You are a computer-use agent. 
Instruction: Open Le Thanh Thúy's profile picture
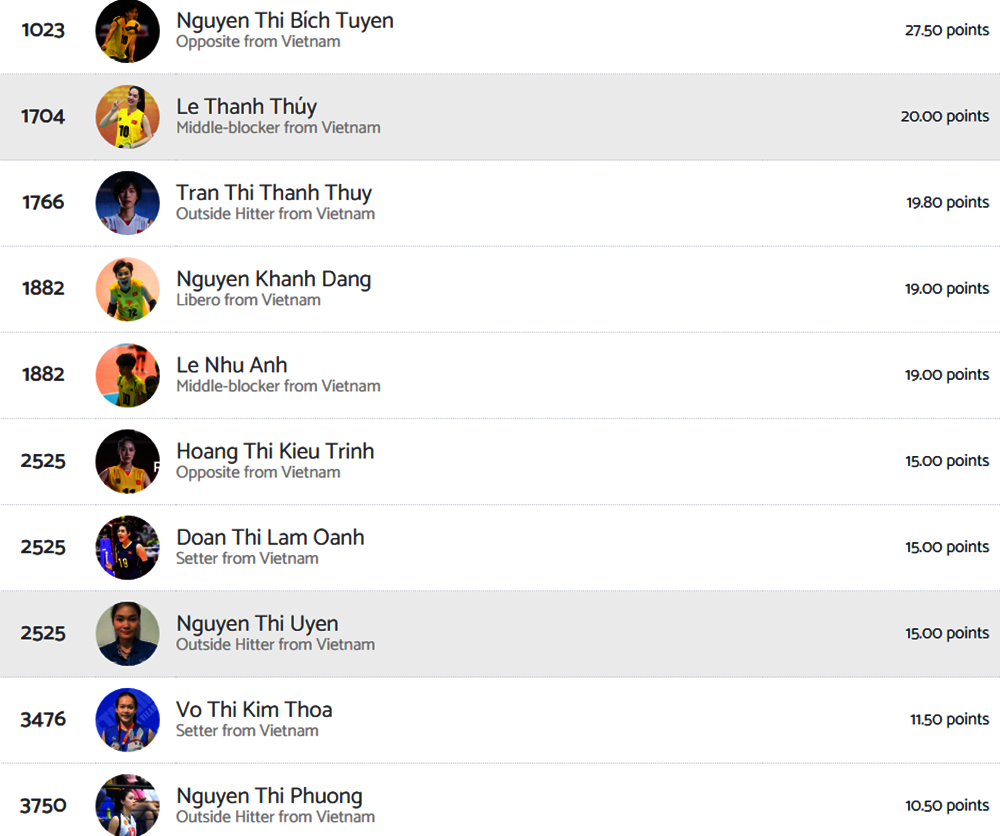[x=127, y=117]
